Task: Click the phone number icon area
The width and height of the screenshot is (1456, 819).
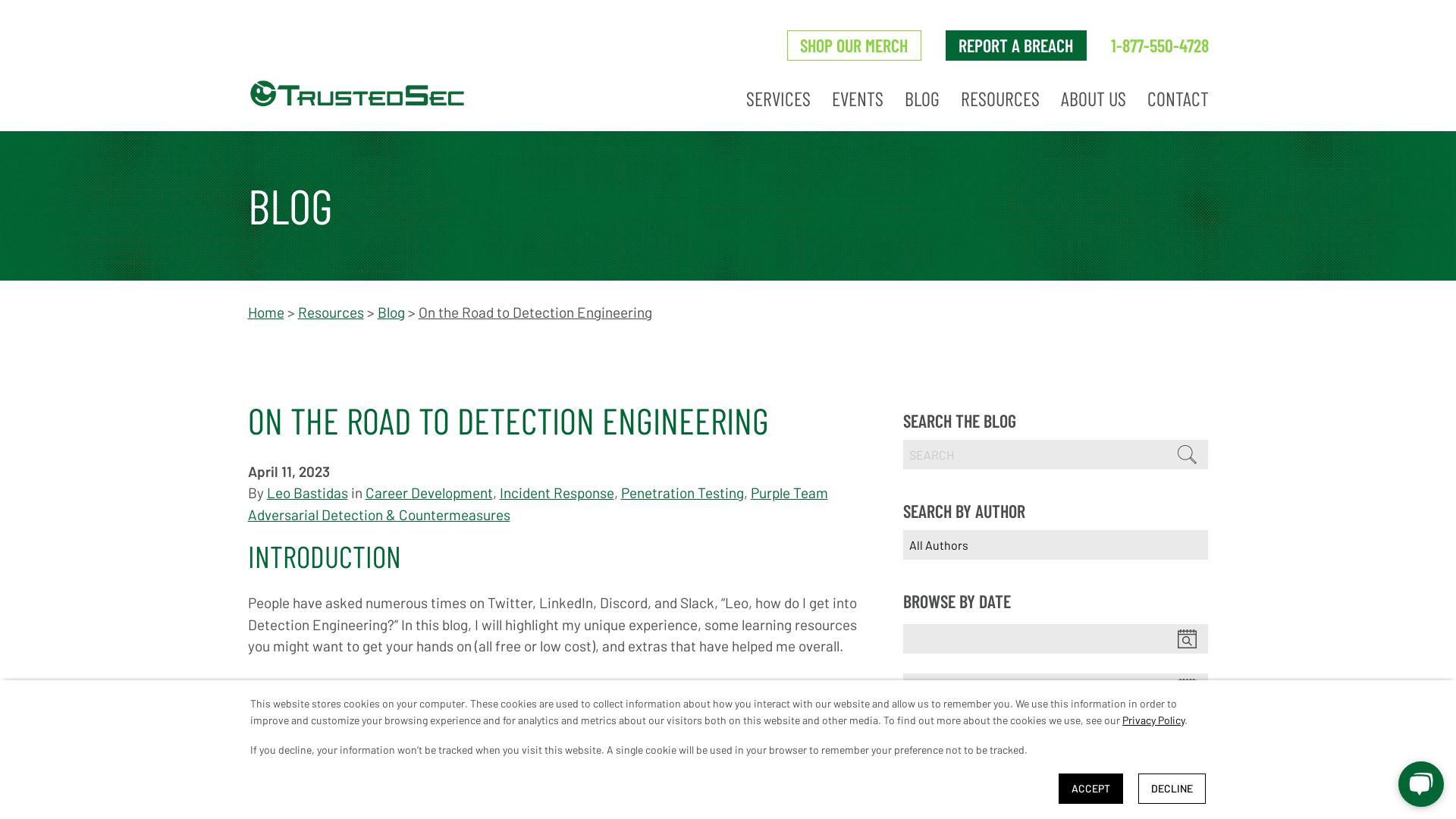Action: tap(1159, 45)
